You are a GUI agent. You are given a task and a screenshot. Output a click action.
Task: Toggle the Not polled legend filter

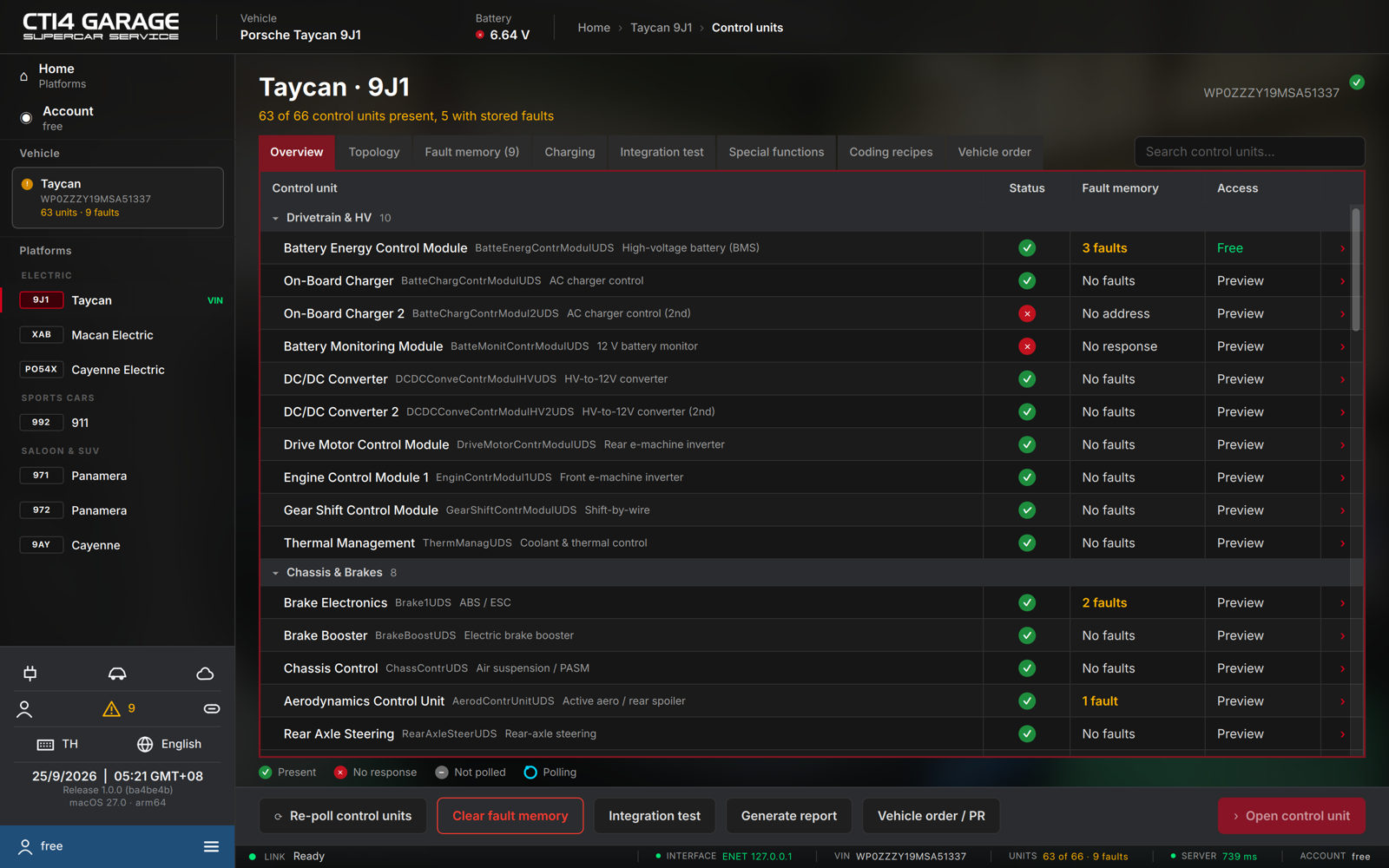(470, 773)
